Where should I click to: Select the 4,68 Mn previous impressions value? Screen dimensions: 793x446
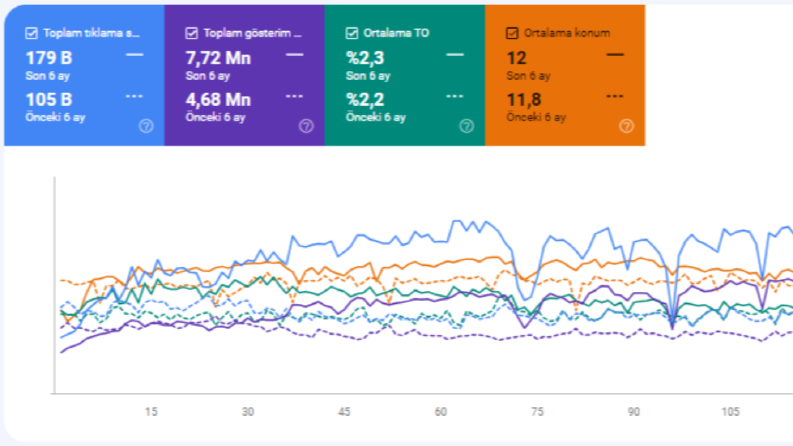click(218, 100)
